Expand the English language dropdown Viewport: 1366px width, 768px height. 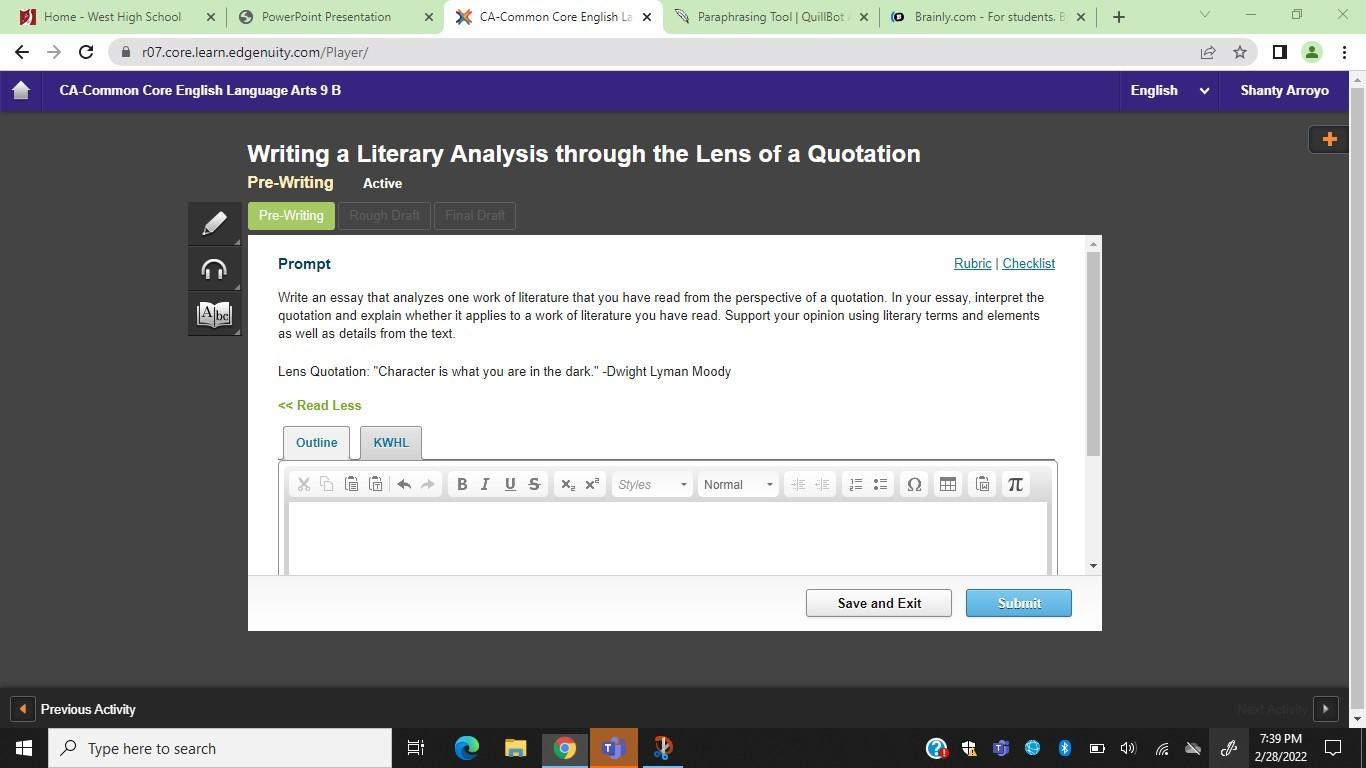coord(1169,90)
